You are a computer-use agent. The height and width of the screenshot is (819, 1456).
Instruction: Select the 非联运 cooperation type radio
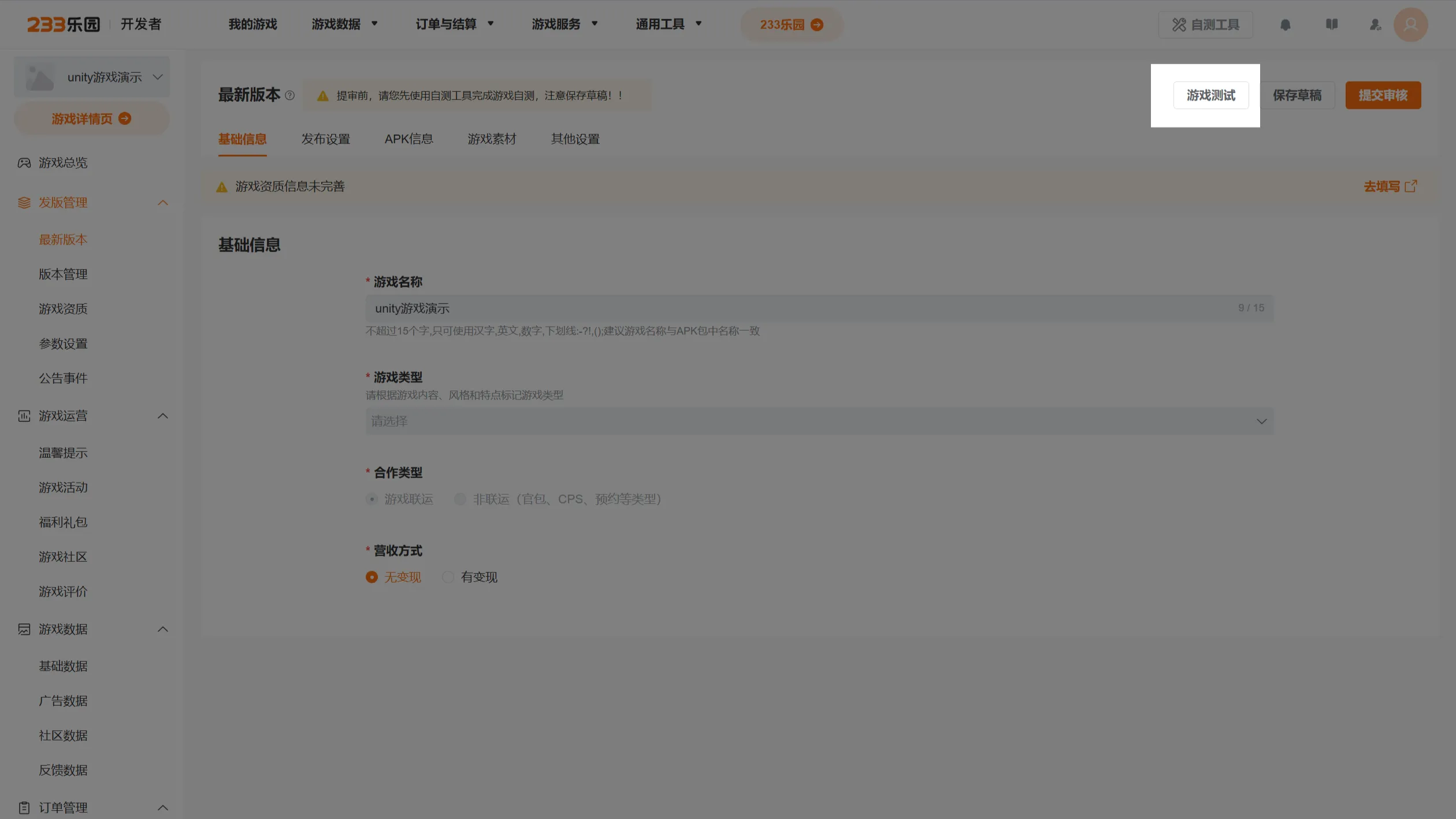coord(460,499)
